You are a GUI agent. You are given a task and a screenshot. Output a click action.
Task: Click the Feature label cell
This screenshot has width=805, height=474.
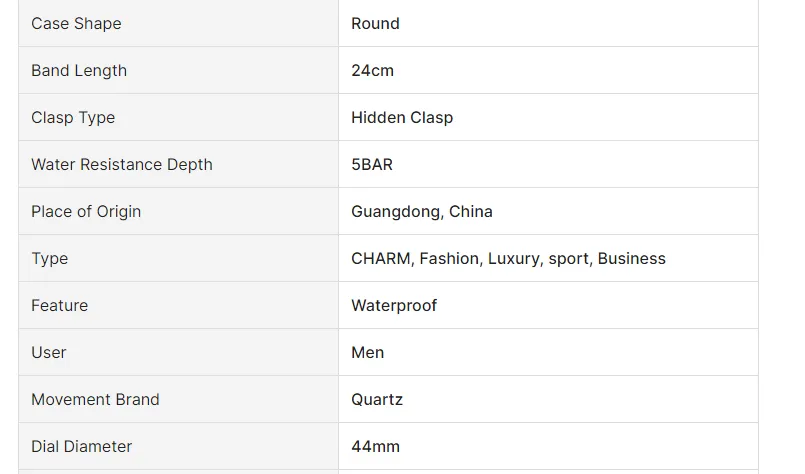coord(60,305)
